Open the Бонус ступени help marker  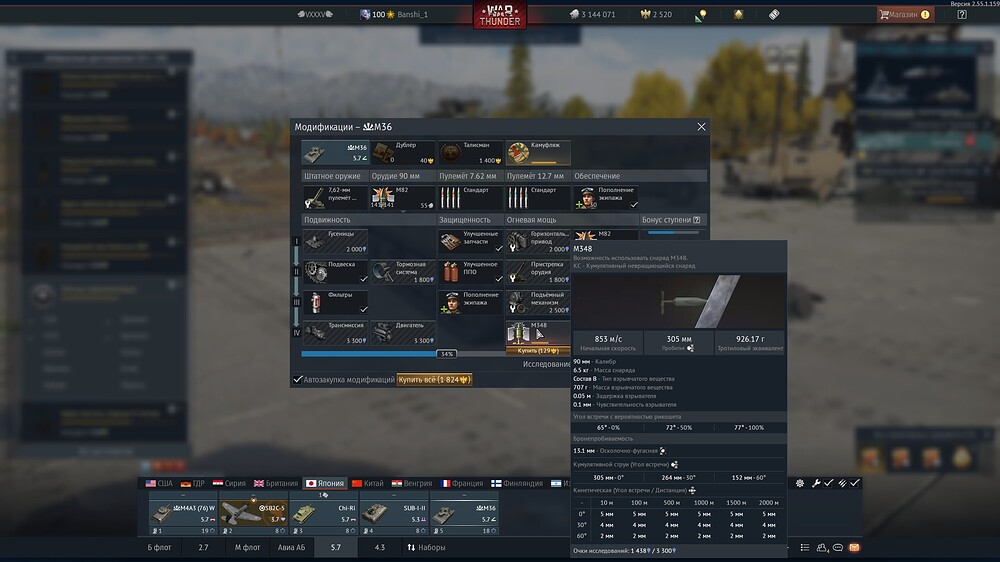[x=696, y=219]
